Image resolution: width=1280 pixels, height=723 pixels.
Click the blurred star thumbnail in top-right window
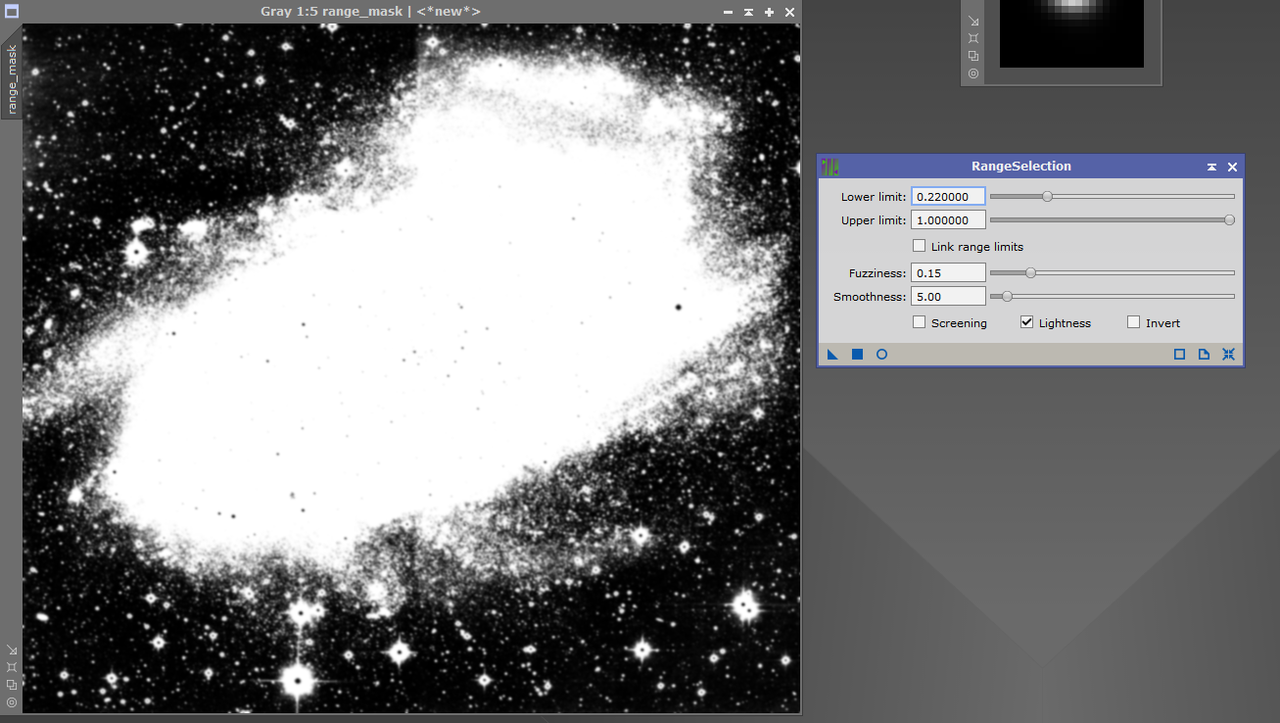(x=1072, y=33)
